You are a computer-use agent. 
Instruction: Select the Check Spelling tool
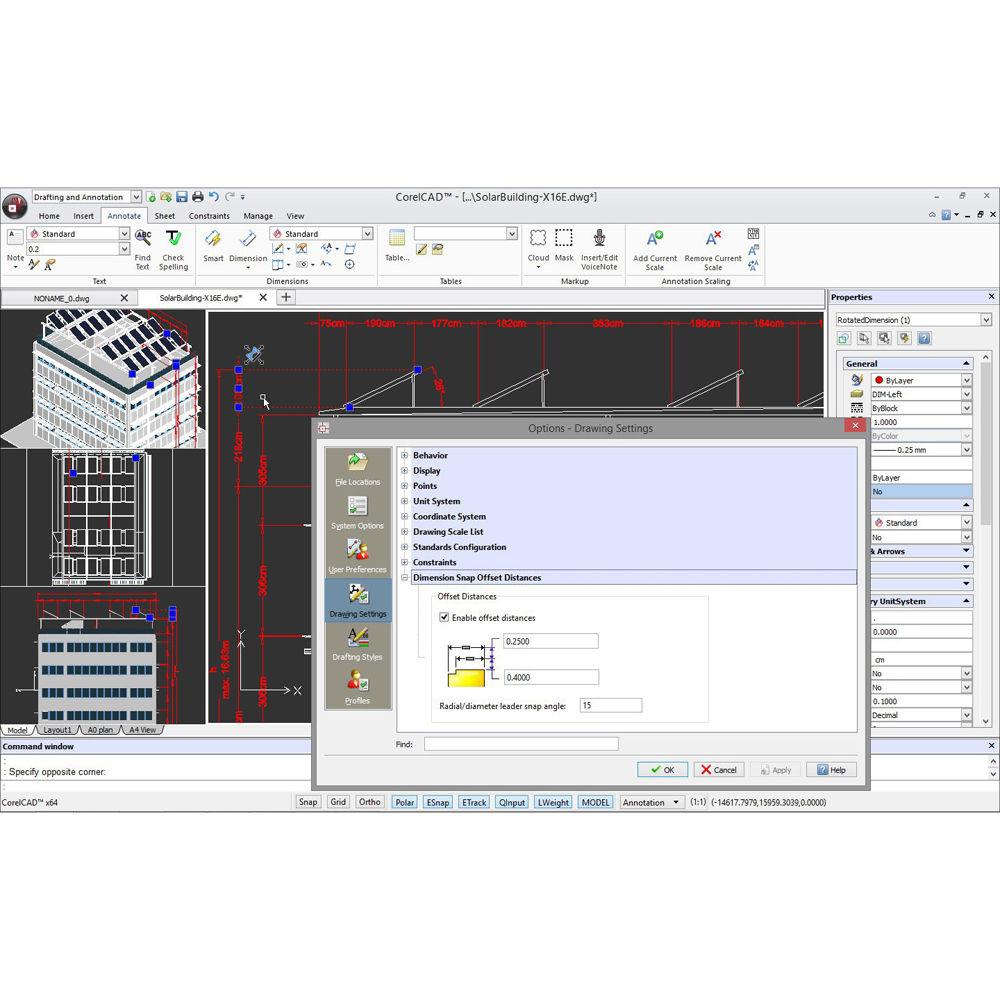(x=174, y=240)
